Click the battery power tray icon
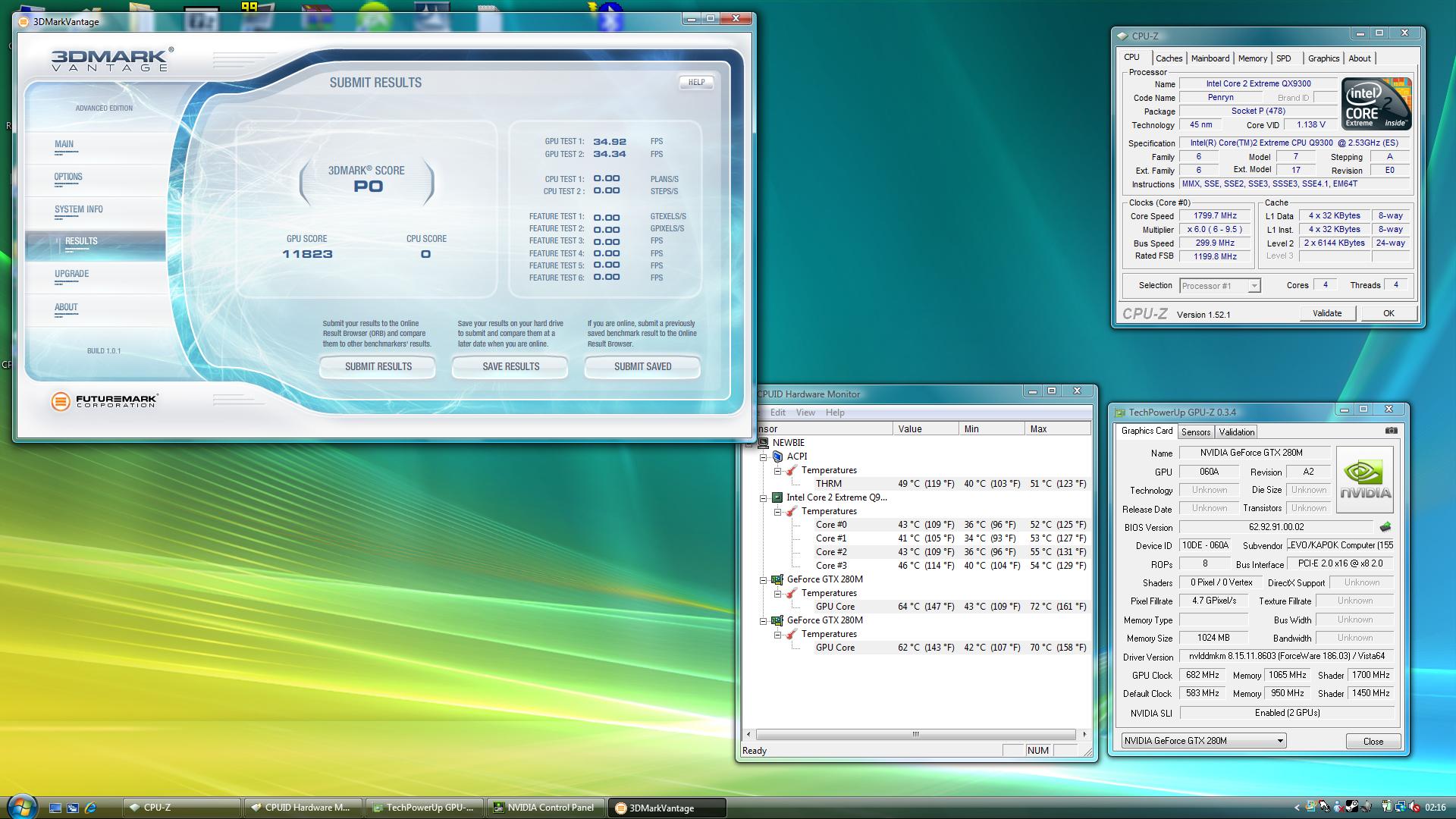 click(x=1386, y=807)
